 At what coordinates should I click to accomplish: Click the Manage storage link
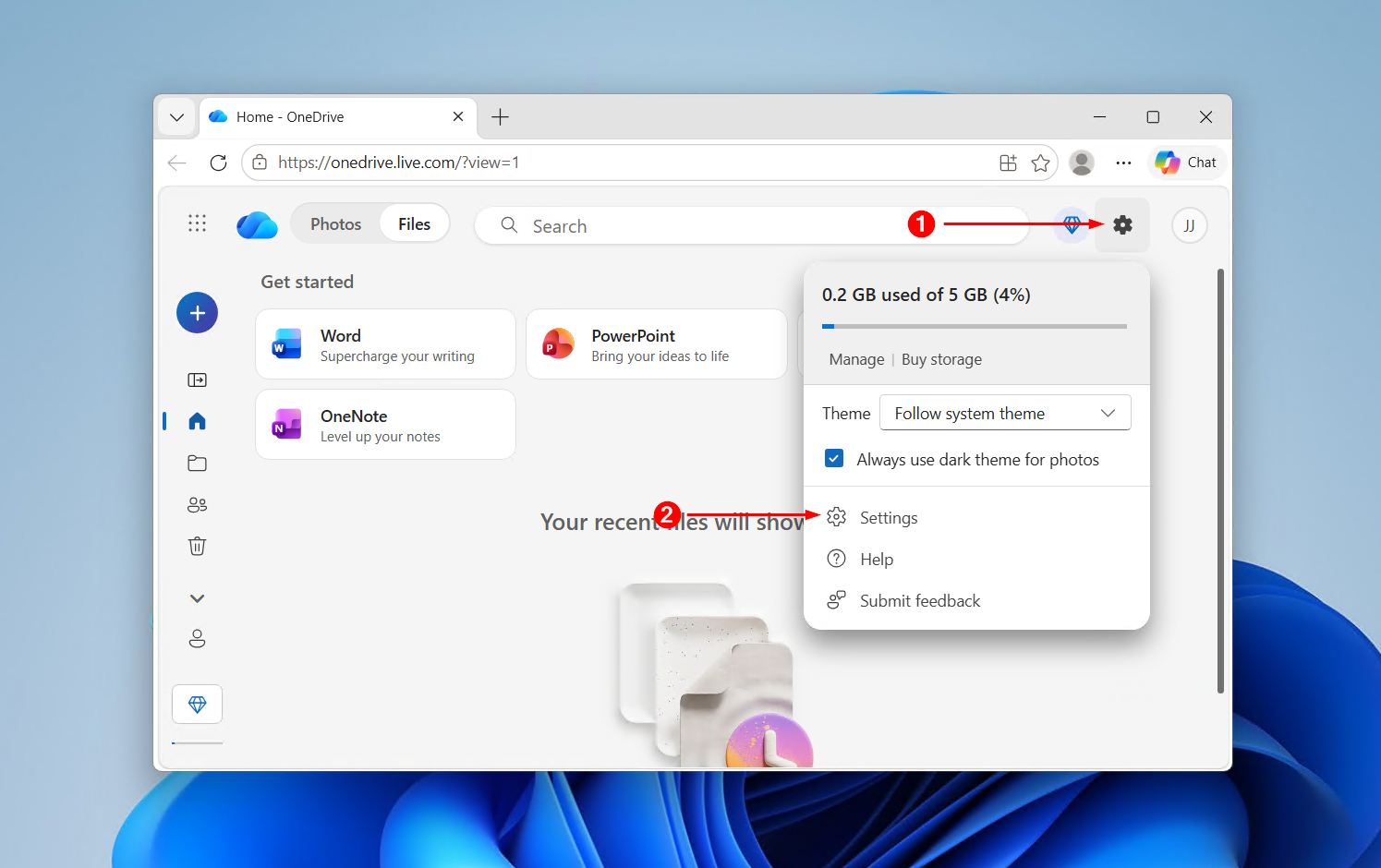pyautogui.click(x=856, y=359)
